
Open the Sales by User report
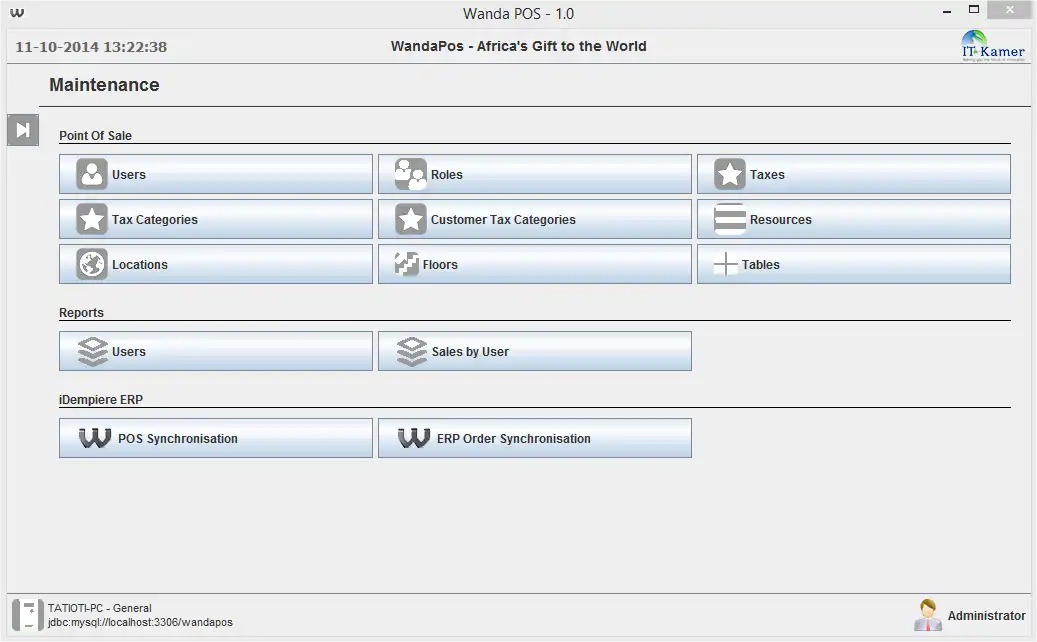pos(534,351)
